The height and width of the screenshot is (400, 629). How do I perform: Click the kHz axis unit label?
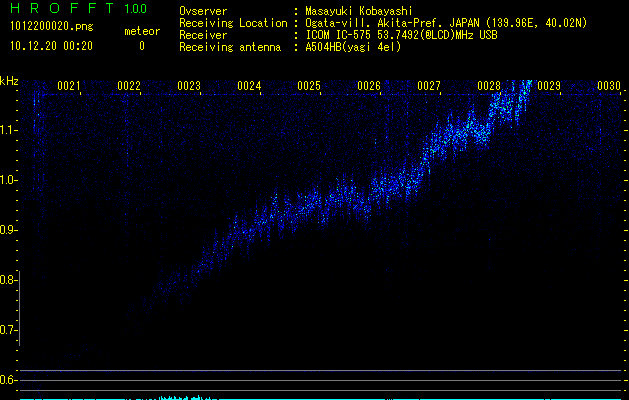tap(9, 81)
